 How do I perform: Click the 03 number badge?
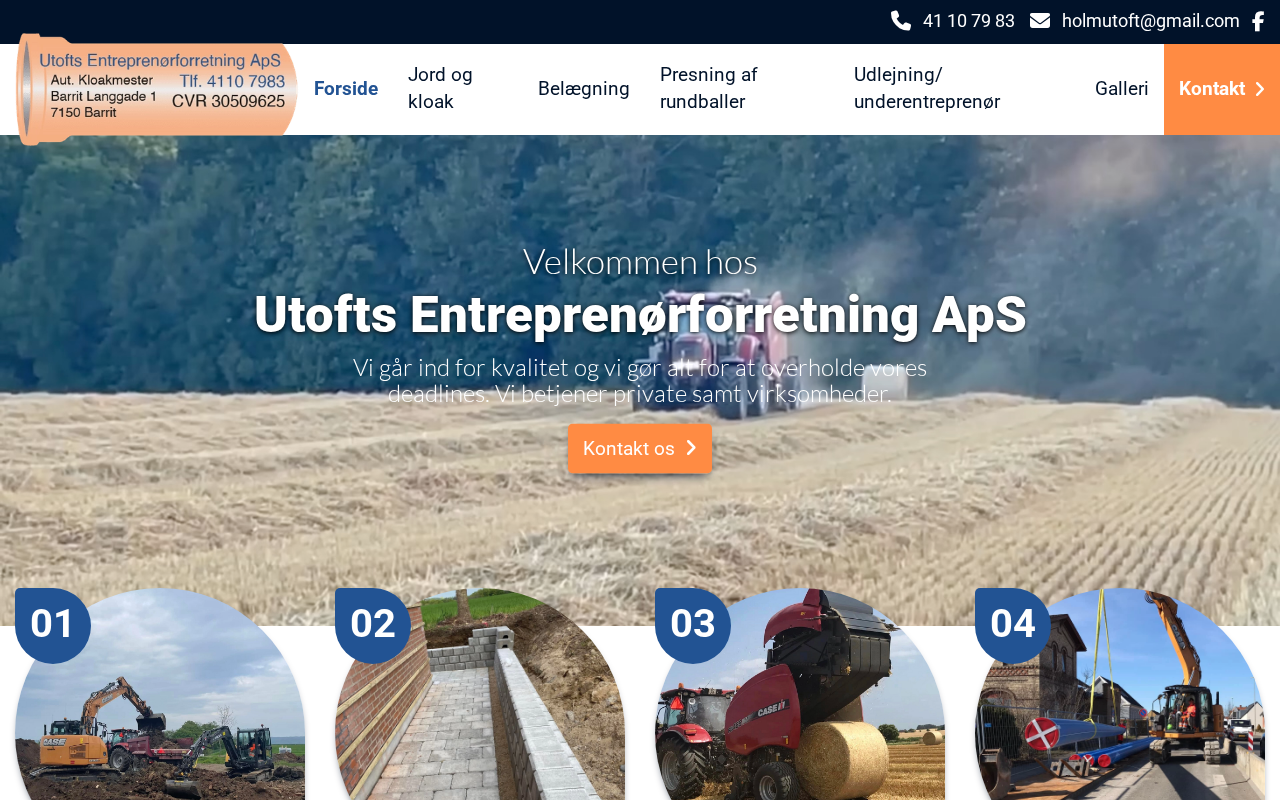693,626
